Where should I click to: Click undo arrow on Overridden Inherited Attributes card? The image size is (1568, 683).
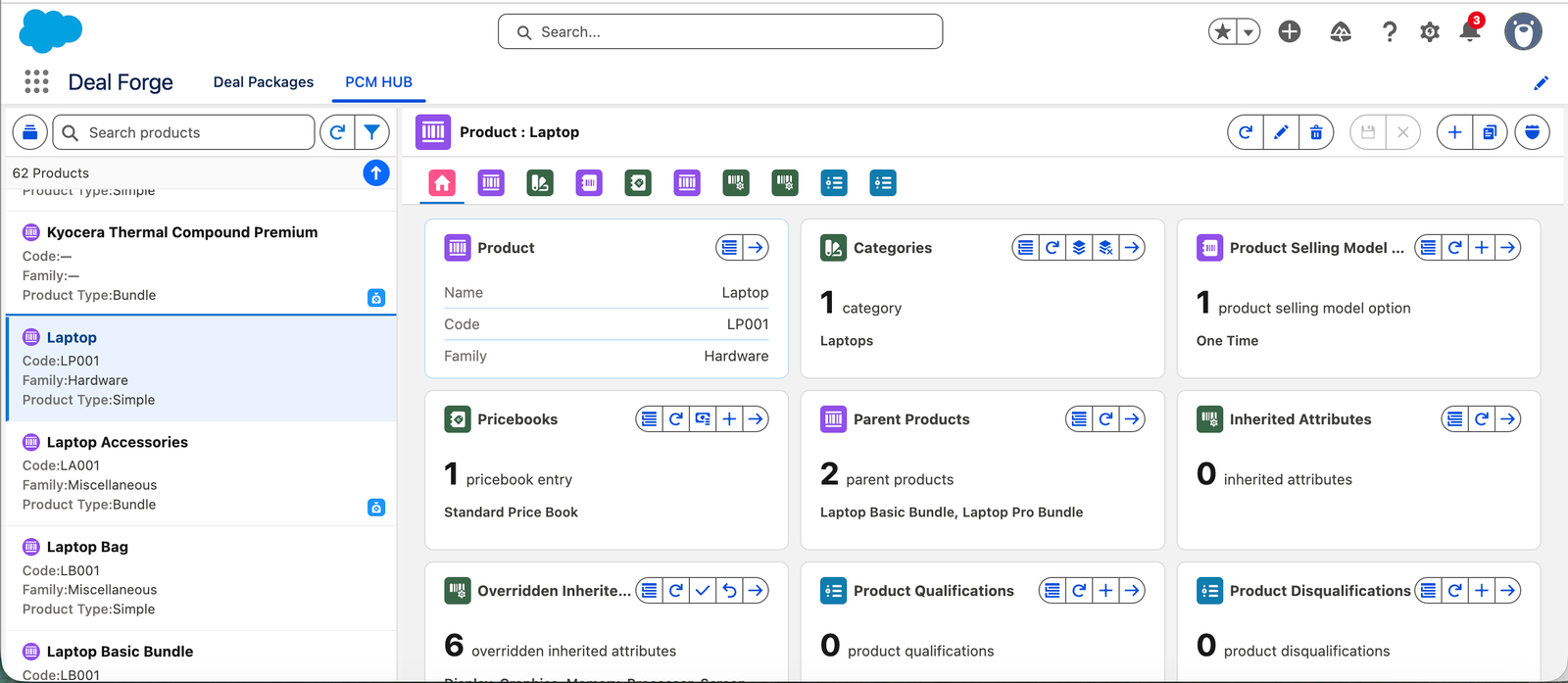coord(729,591)
